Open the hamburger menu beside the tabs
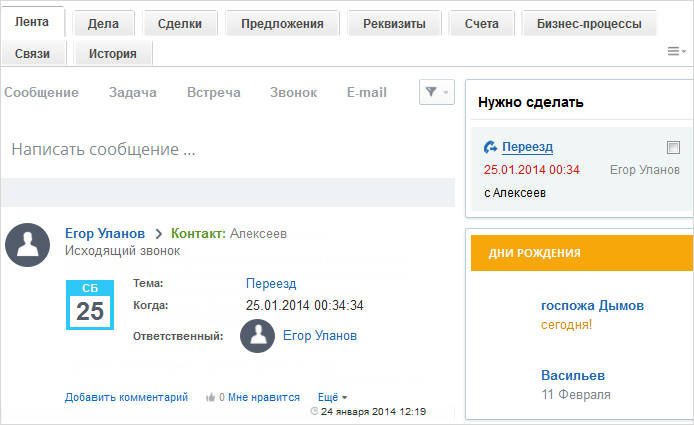This screenshot has width=694, height=425. pyautogui.click(x=676, y=51)
